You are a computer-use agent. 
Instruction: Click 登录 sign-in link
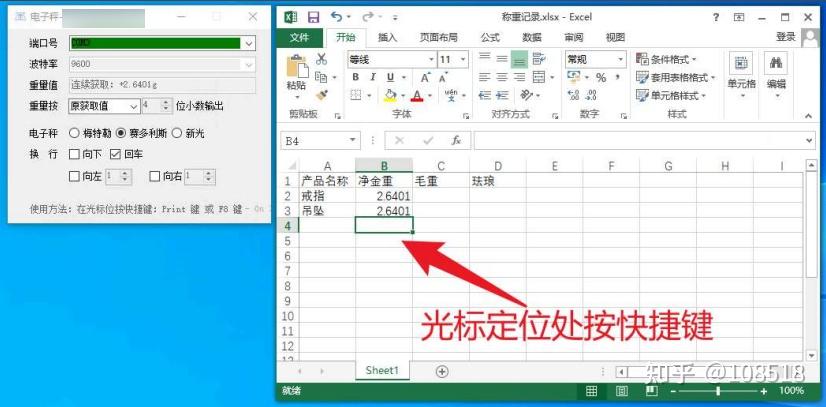[785, 37]
